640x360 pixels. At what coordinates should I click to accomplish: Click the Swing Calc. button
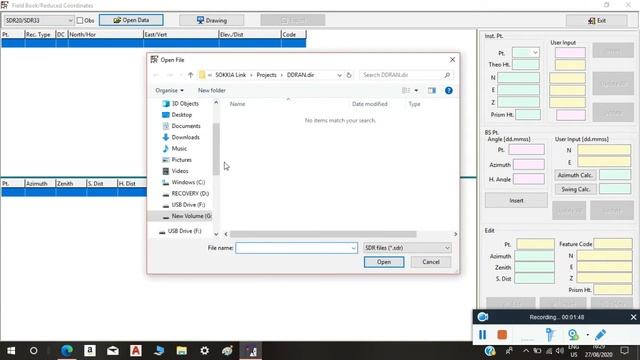coord(575,189)
